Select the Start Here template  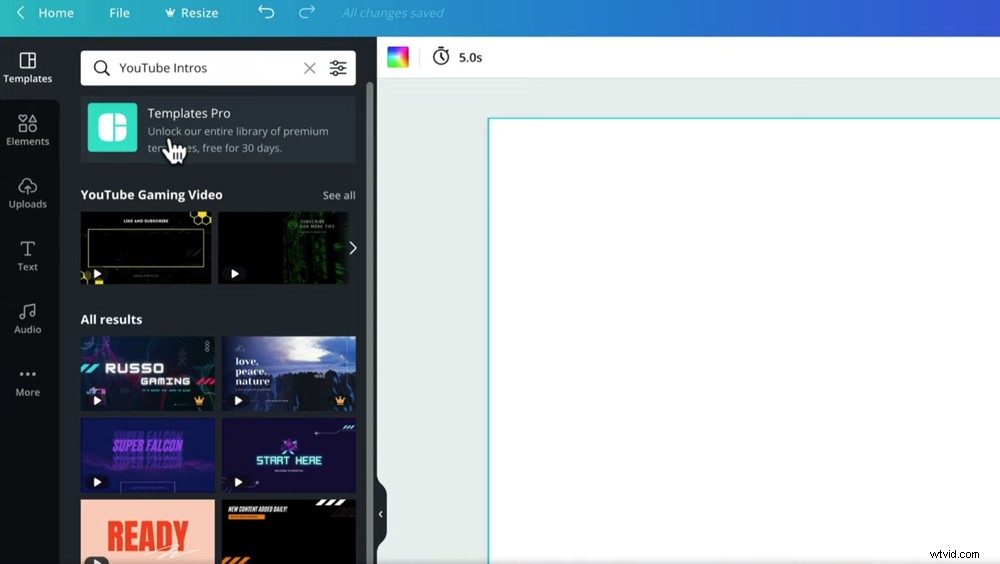289,456
